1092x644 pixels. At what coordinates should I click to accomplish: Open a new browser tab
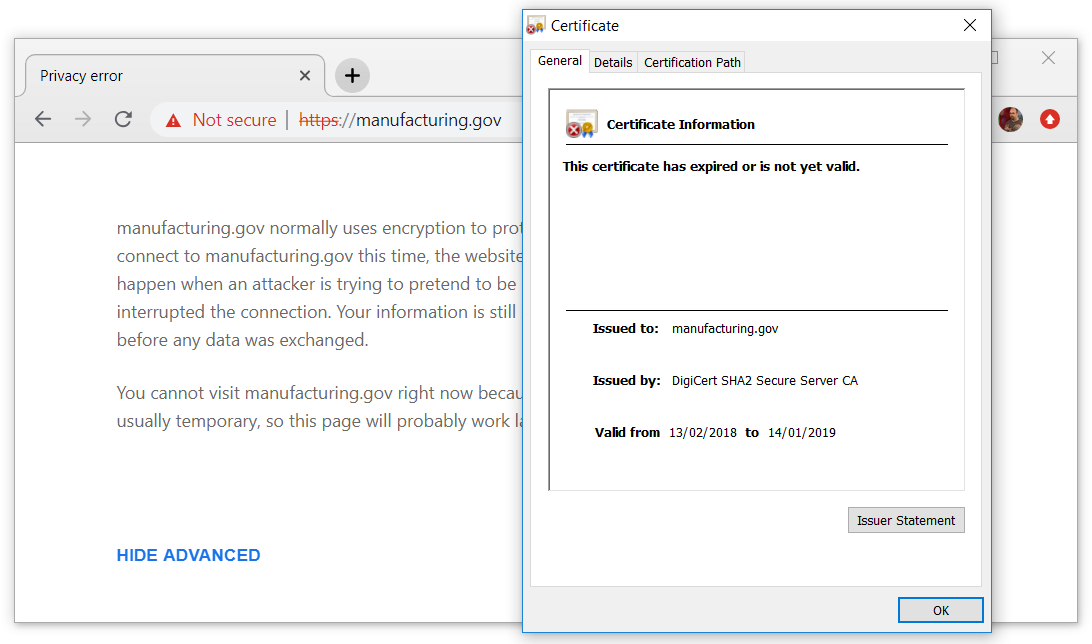tap(352, 75)
